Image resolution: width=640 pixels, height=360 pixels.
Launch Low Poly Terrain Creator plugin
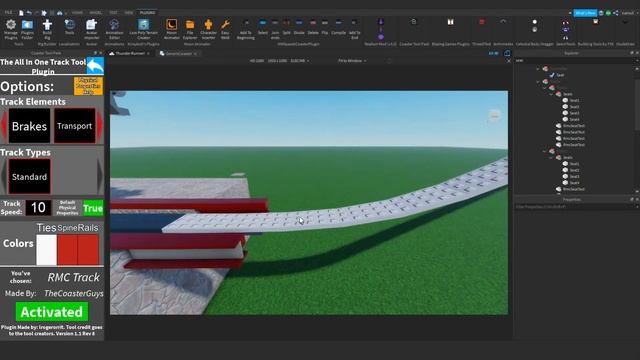click(144, 29)
